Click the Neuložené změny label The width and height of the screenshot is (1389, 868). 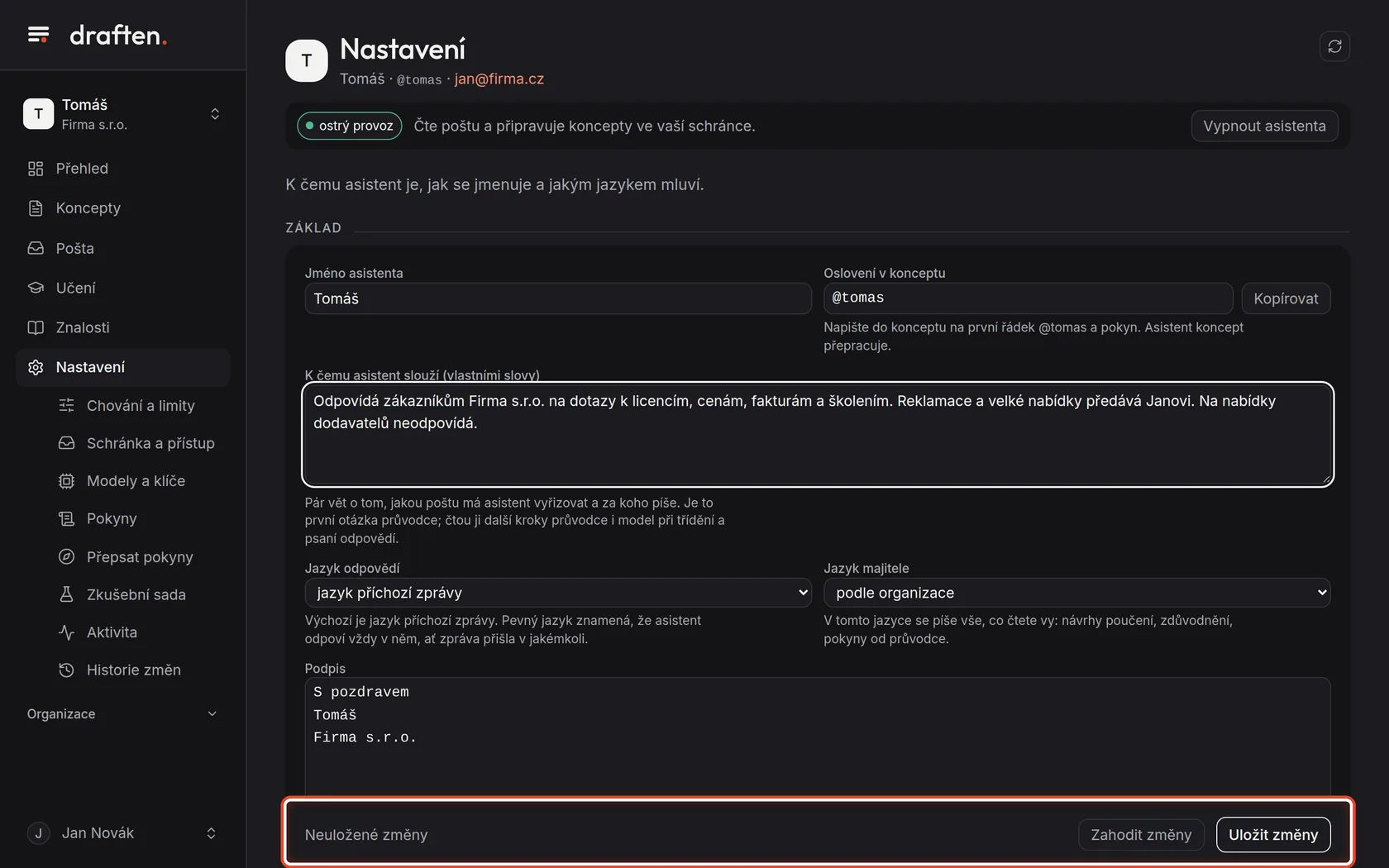(x=366, y=835)
